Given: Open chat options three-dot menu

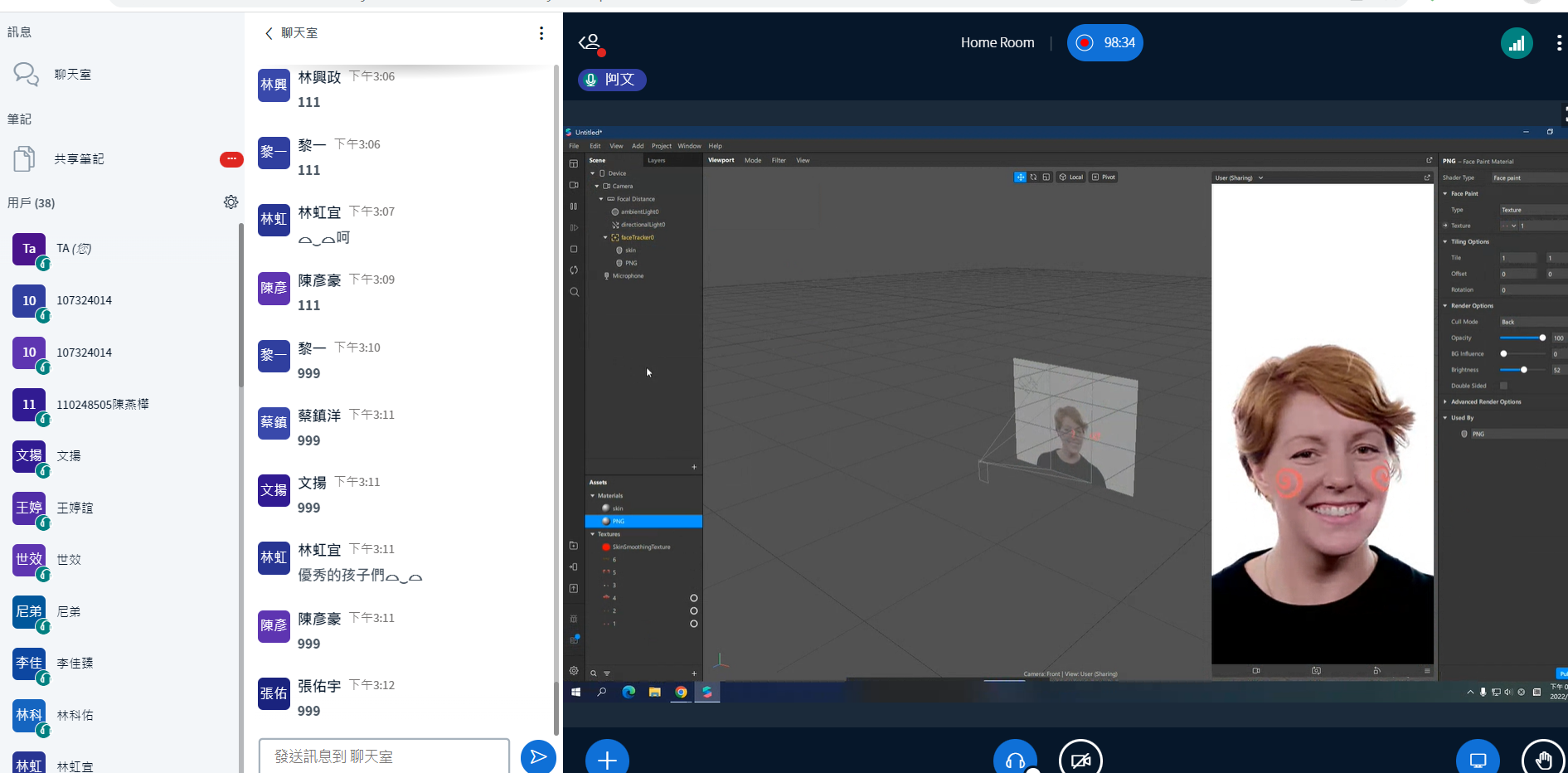Looking at the screenshot, I should 541,33.
